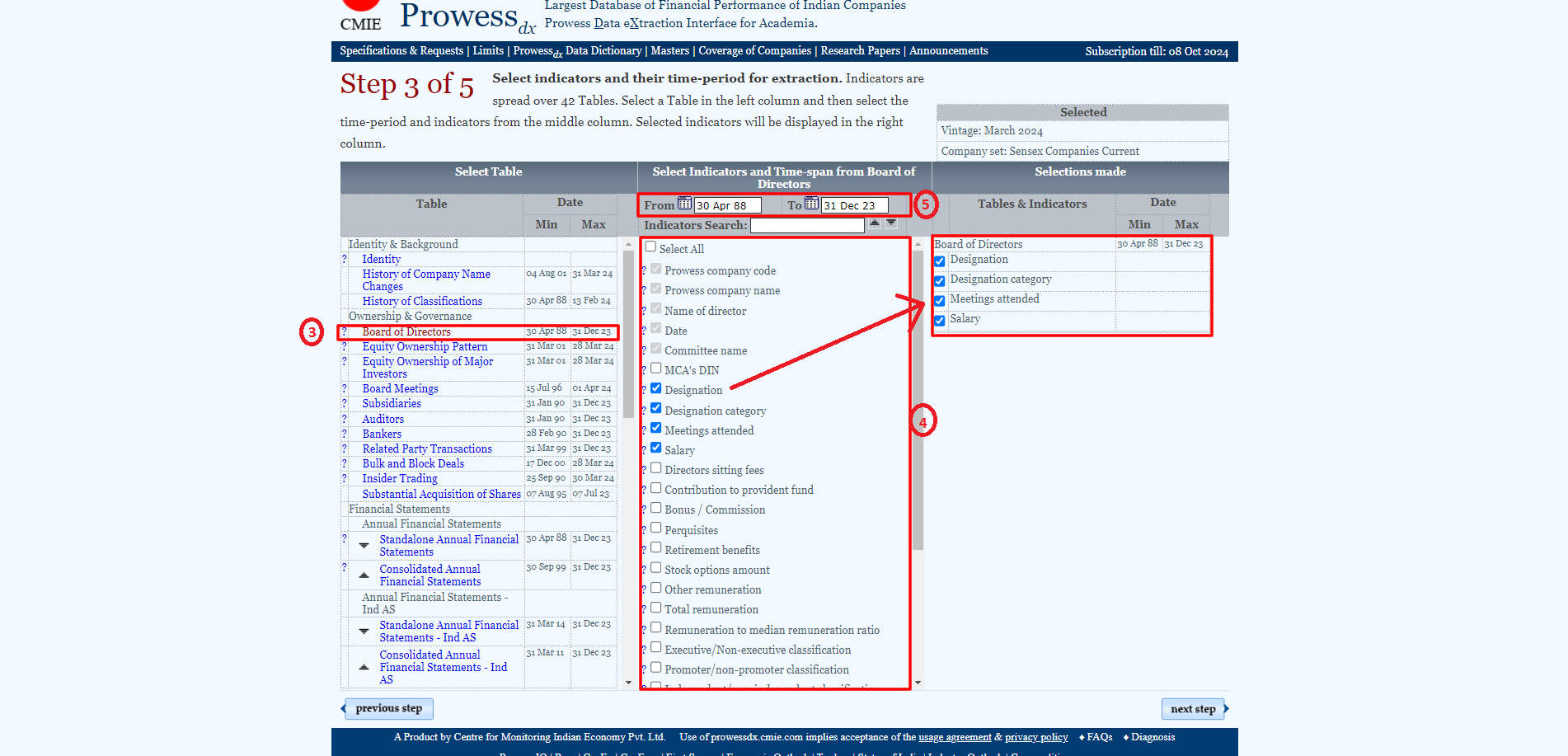Image resolution: width=1568 pixels, height=756 pixels.
Task: Click help icon beside Designation category indicator
Action: (x=644, y=411)
